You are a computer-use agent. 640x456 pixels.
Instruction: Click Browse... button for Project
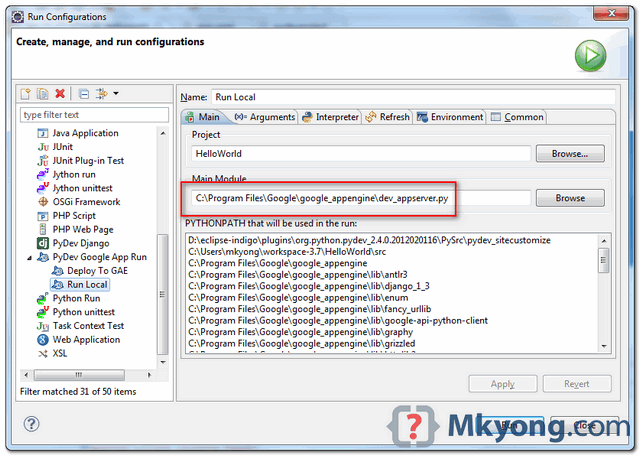(570, 153)
